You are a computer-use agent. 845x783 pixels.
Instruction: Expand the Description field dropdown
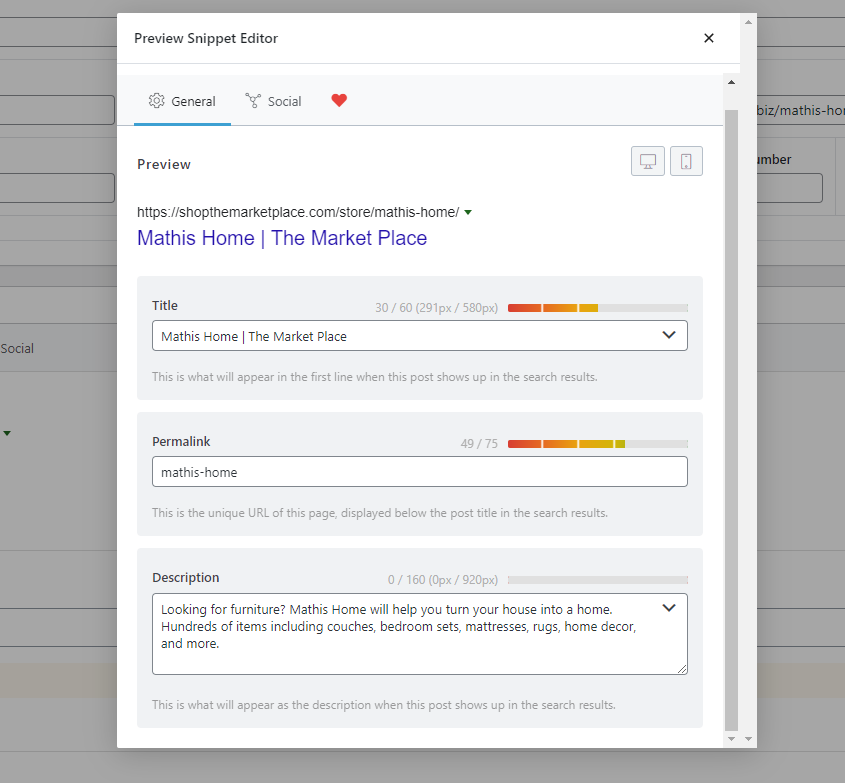coord(668,607)
